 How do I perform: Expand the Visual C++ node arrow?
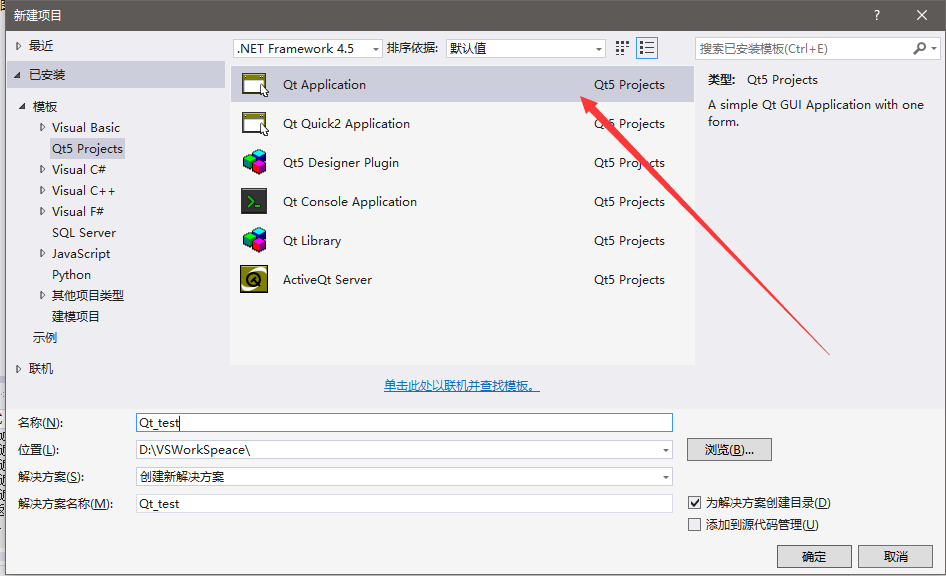[42, 191]
